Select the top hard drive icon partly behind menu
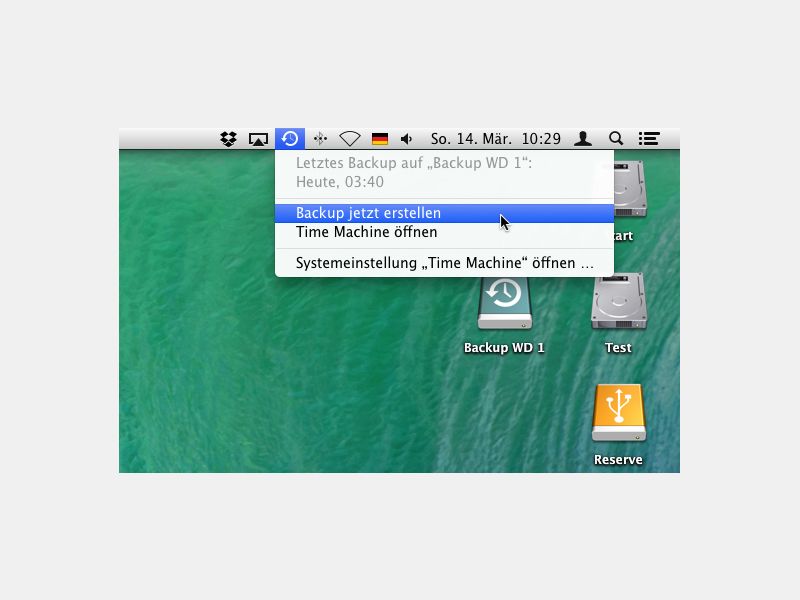The width and height of the screenshot is (800, 600). (x=630, y=189)
